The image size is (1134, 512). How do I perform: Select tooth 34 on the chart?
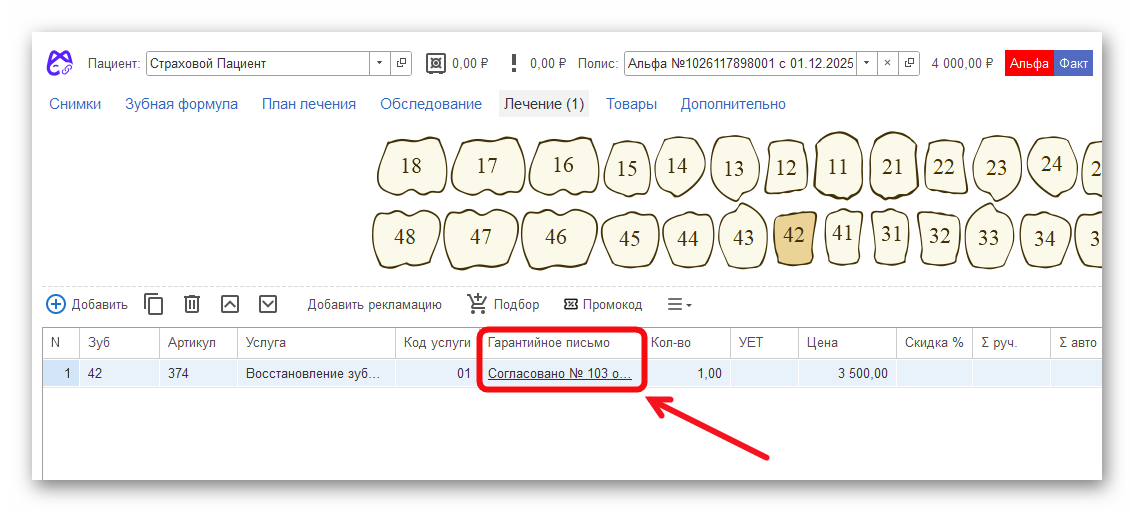1044,239
